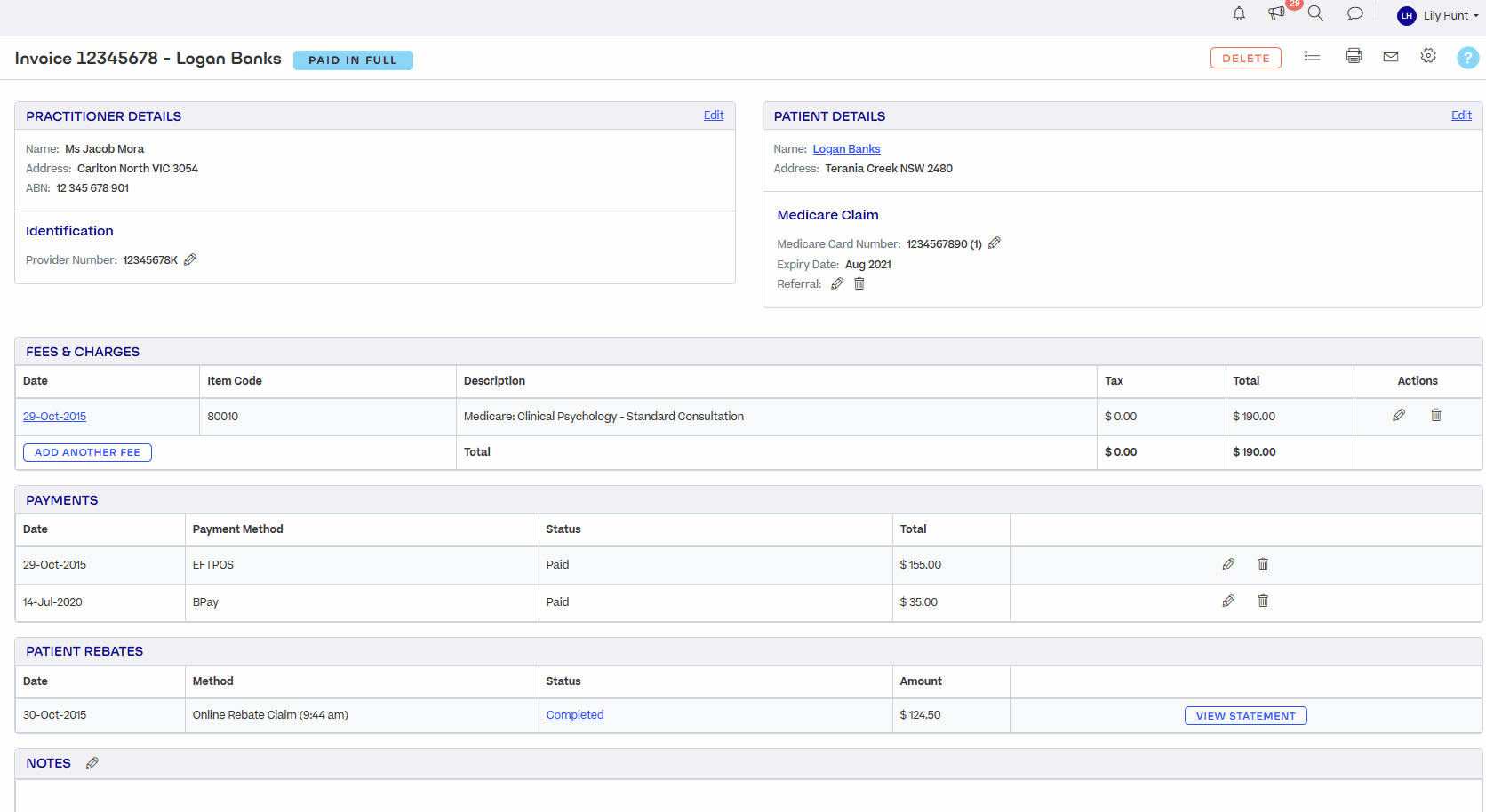Open the chat messages icon

1354,14
